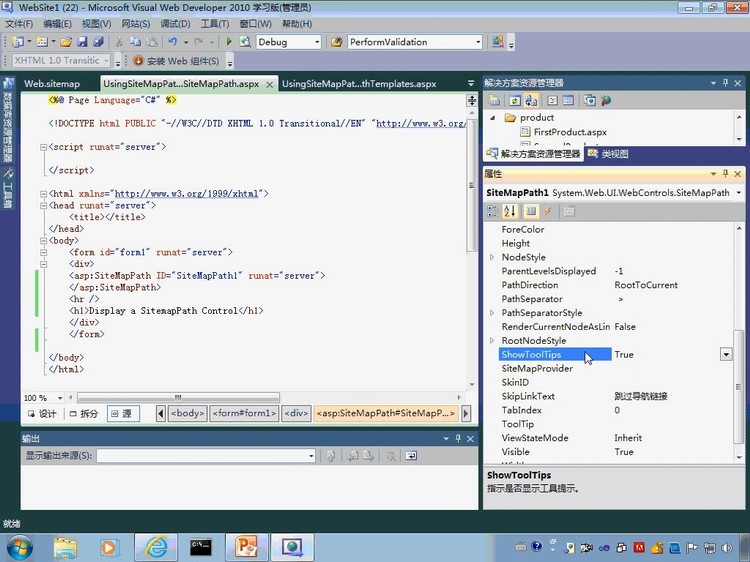Click the <form#form1> tag navigator button
The image size is (750, 562).
pos(244,413)
